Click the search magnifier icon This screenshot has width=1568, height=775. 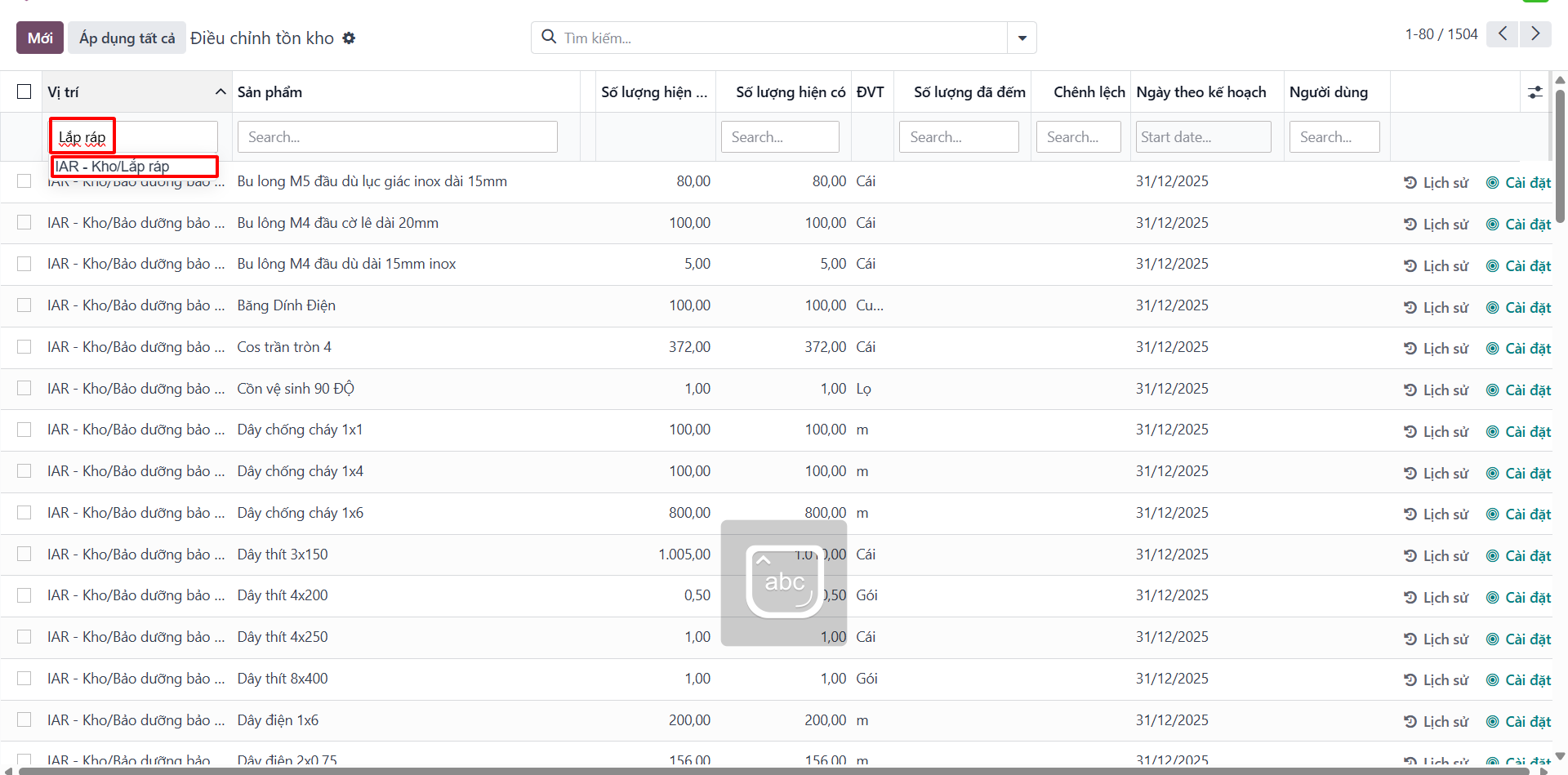(x=550, y=37)
